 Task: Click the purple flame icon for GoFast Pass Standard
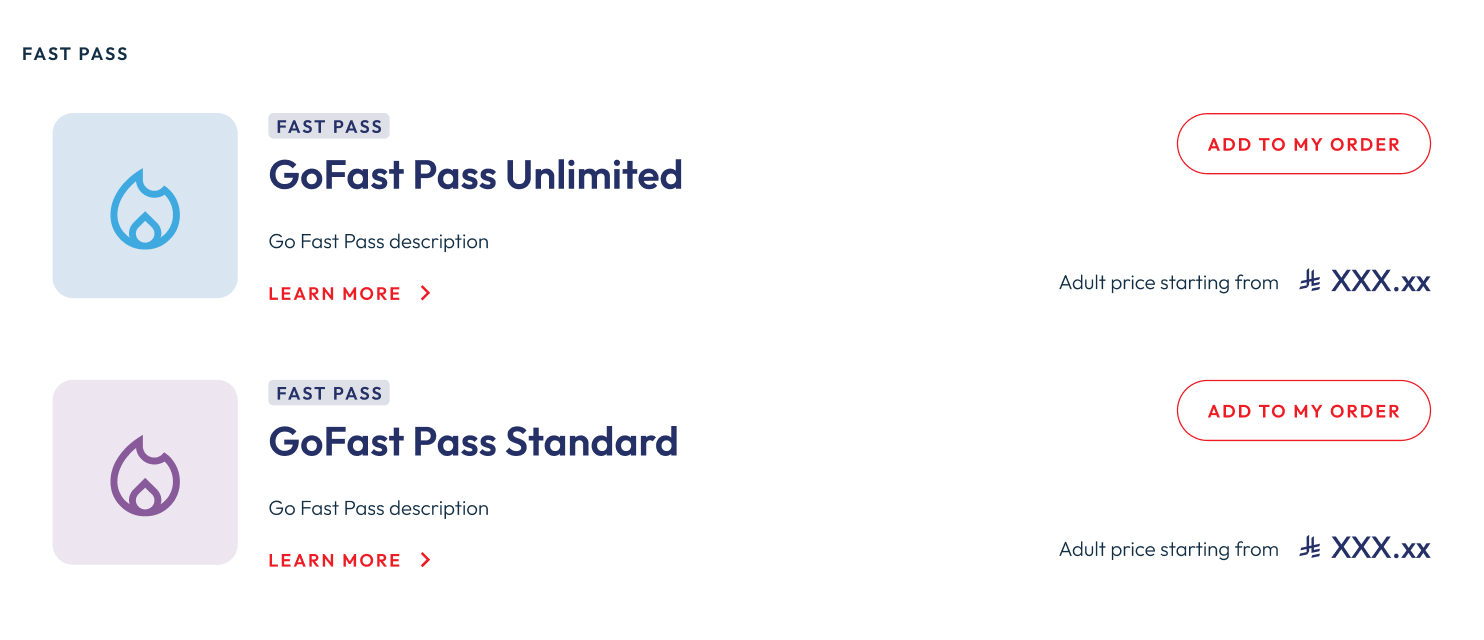coord(145,475)
